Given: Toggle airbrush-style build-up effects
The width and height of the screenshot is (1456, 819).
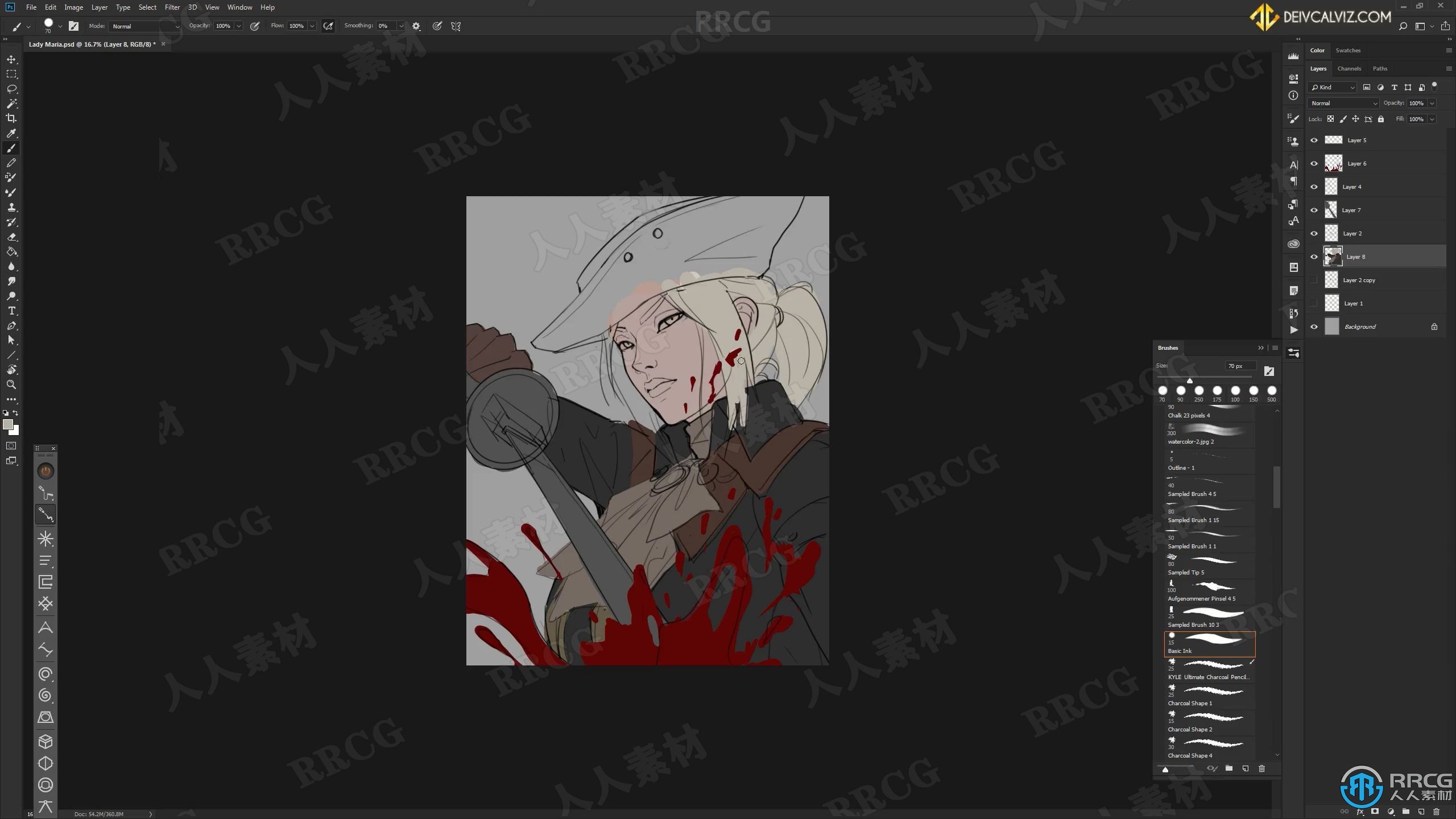Looking at the screenshot, I should tap(328, 26).
